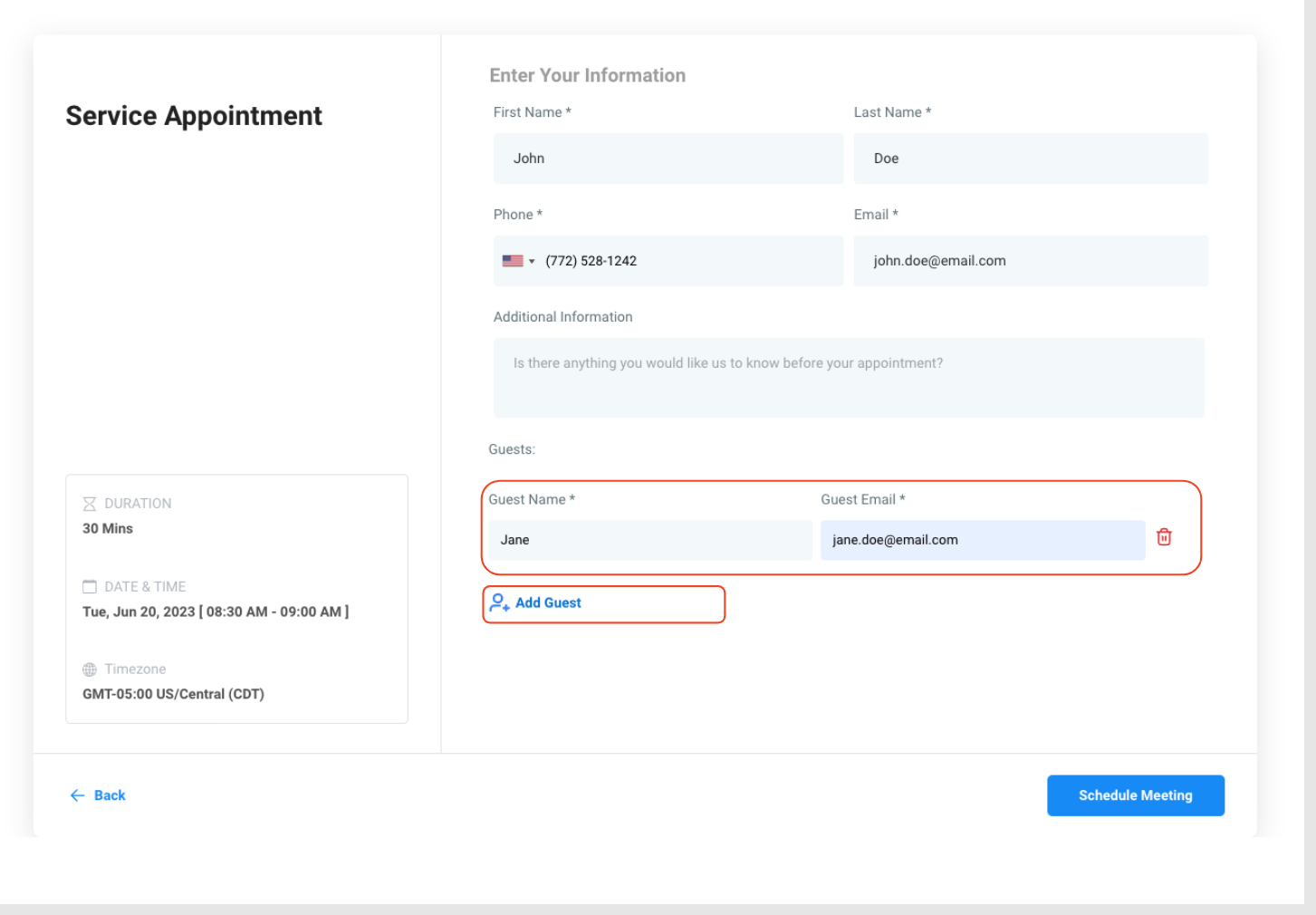Click the Email field with john.doe@email.com

click(x=1031, y=261)
